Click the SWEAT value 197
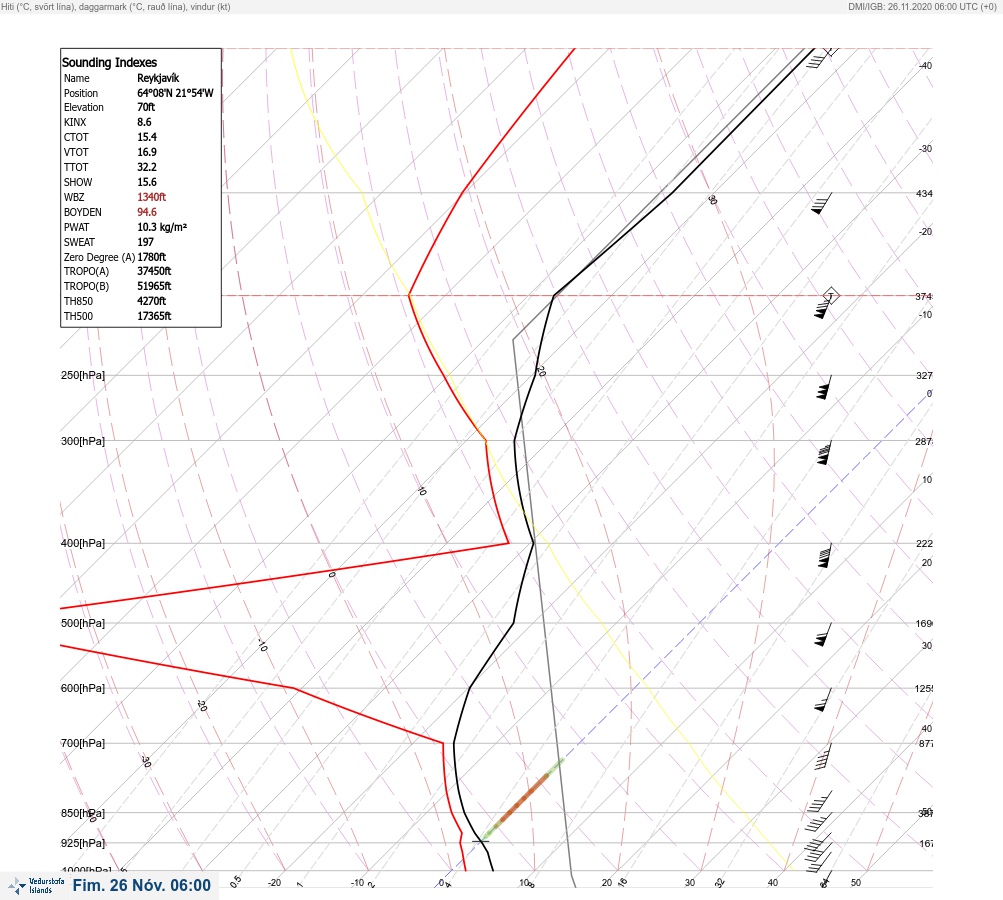Screen dimensions: 1003x900 [x=145, y=242]
